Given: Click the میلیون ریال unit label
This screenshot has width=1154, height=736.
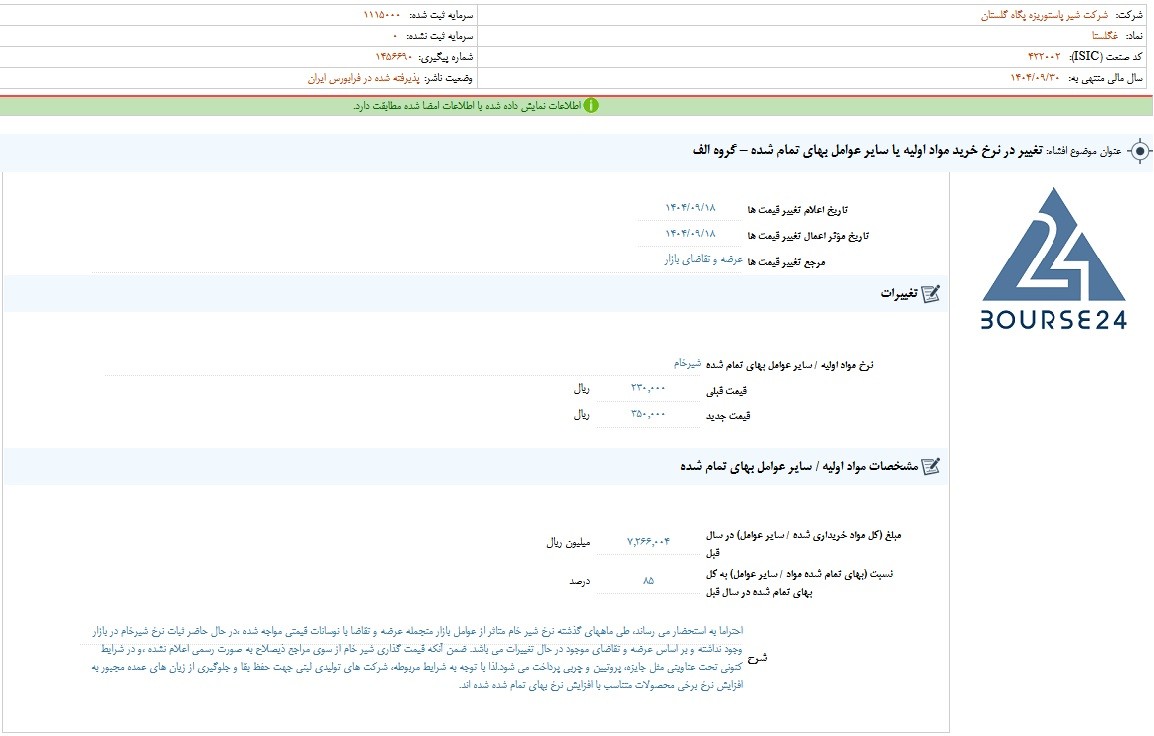Looking at the screenshot, I should click(568, 542).
